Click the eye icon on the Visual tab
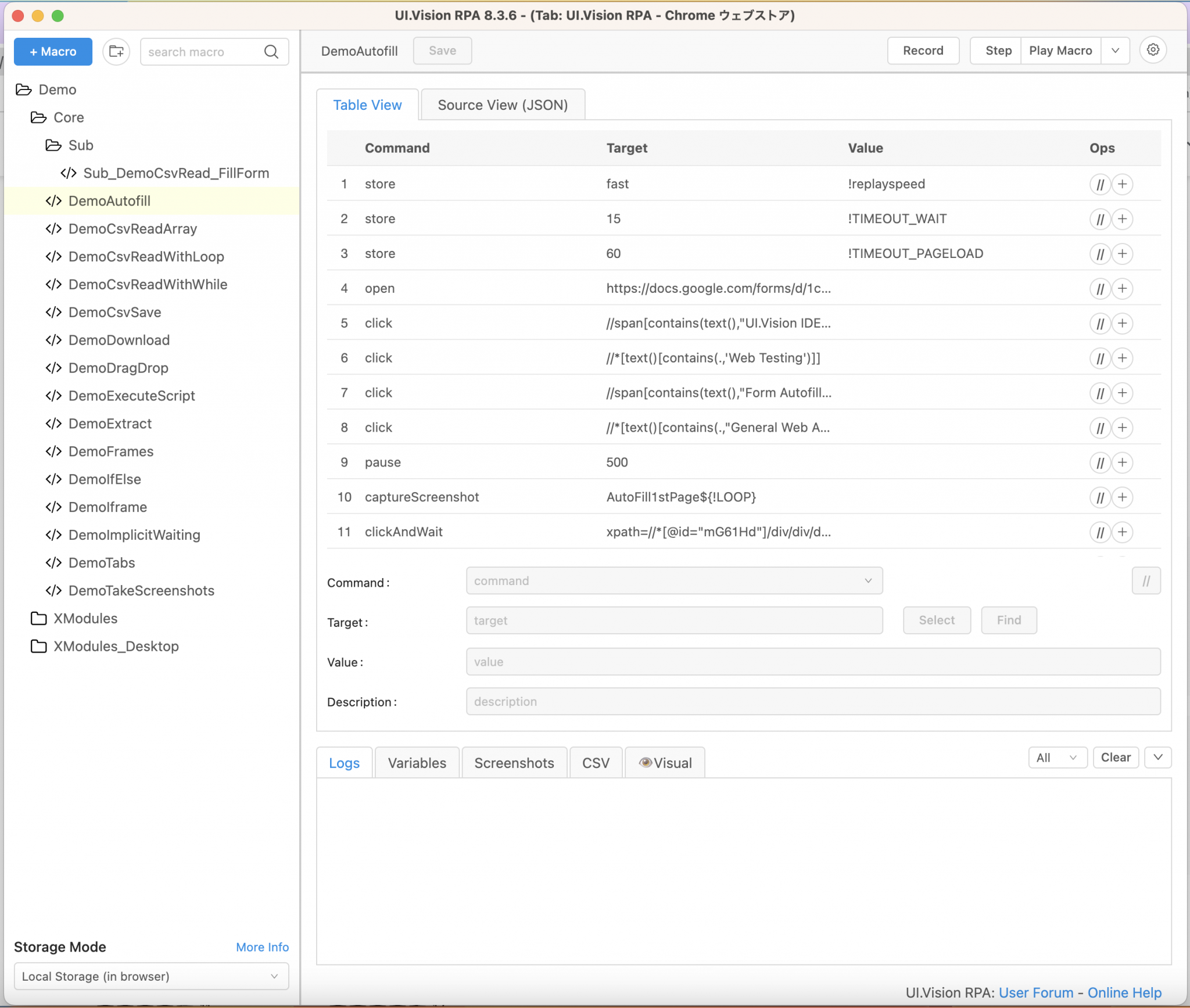The height and width of the screenshot is (1008, 1190). click(x=645, y=762)
